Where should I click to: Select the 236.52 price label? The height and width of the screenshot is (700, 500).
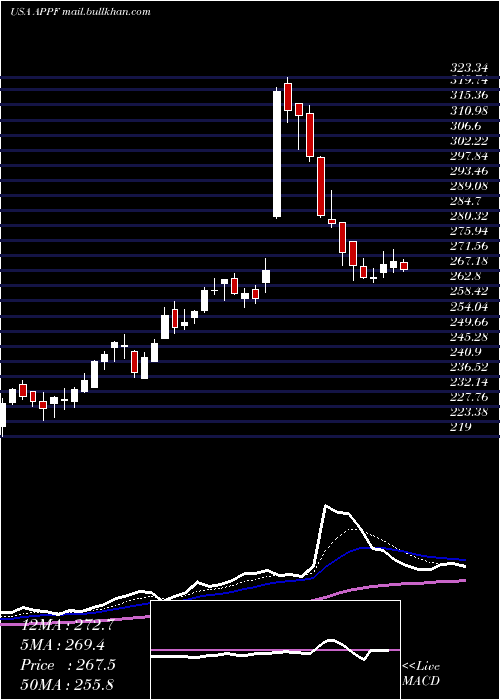tap(469, 367)
